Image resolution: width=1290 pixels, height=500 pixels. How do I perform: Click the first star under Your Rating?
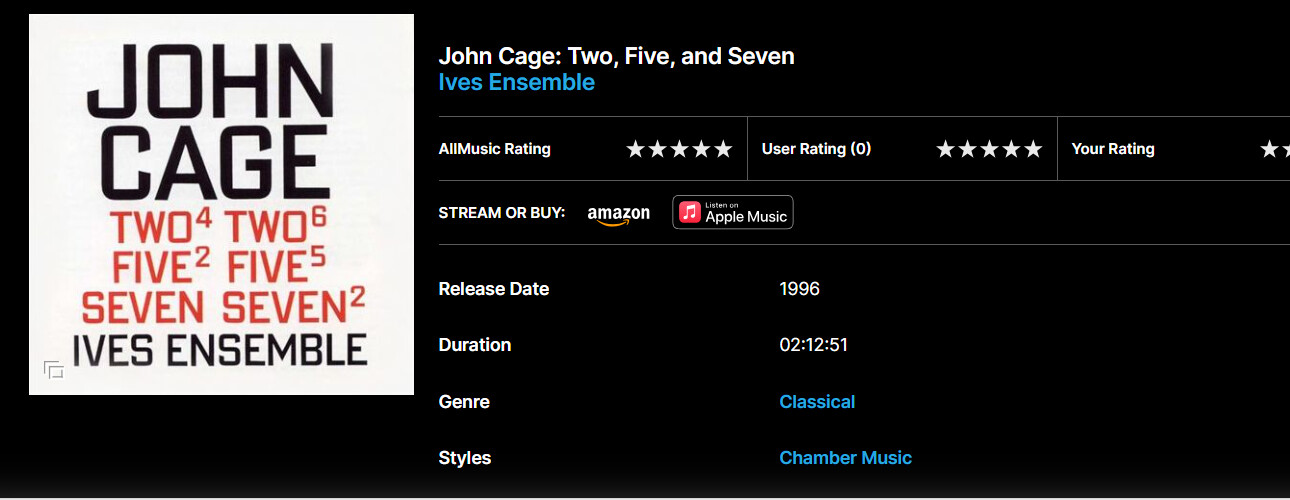click(1269, 149)
